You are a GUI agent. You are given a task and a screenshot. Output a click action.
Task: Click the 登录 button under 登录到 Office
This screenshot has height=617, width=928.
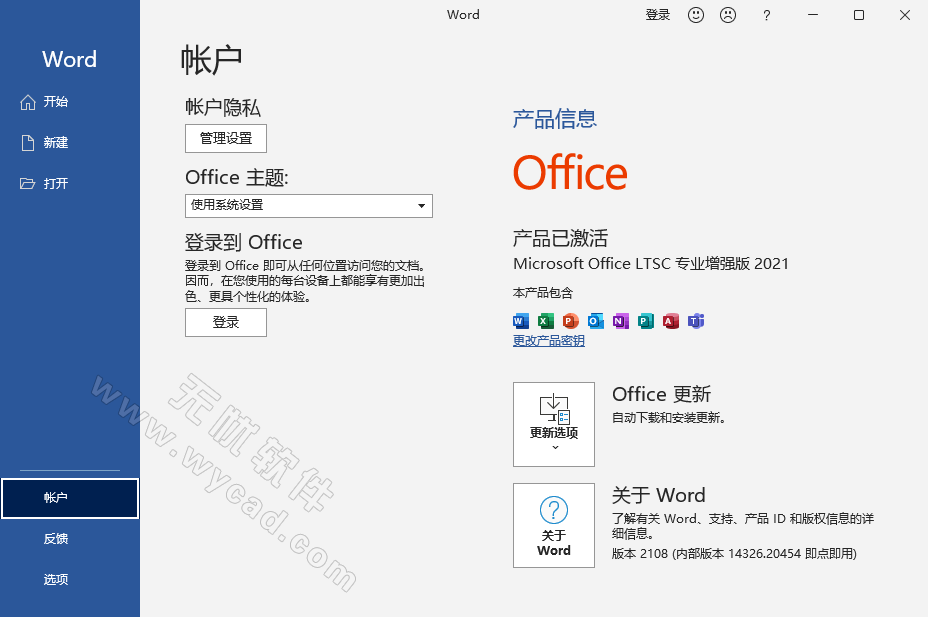click(225, 322)
